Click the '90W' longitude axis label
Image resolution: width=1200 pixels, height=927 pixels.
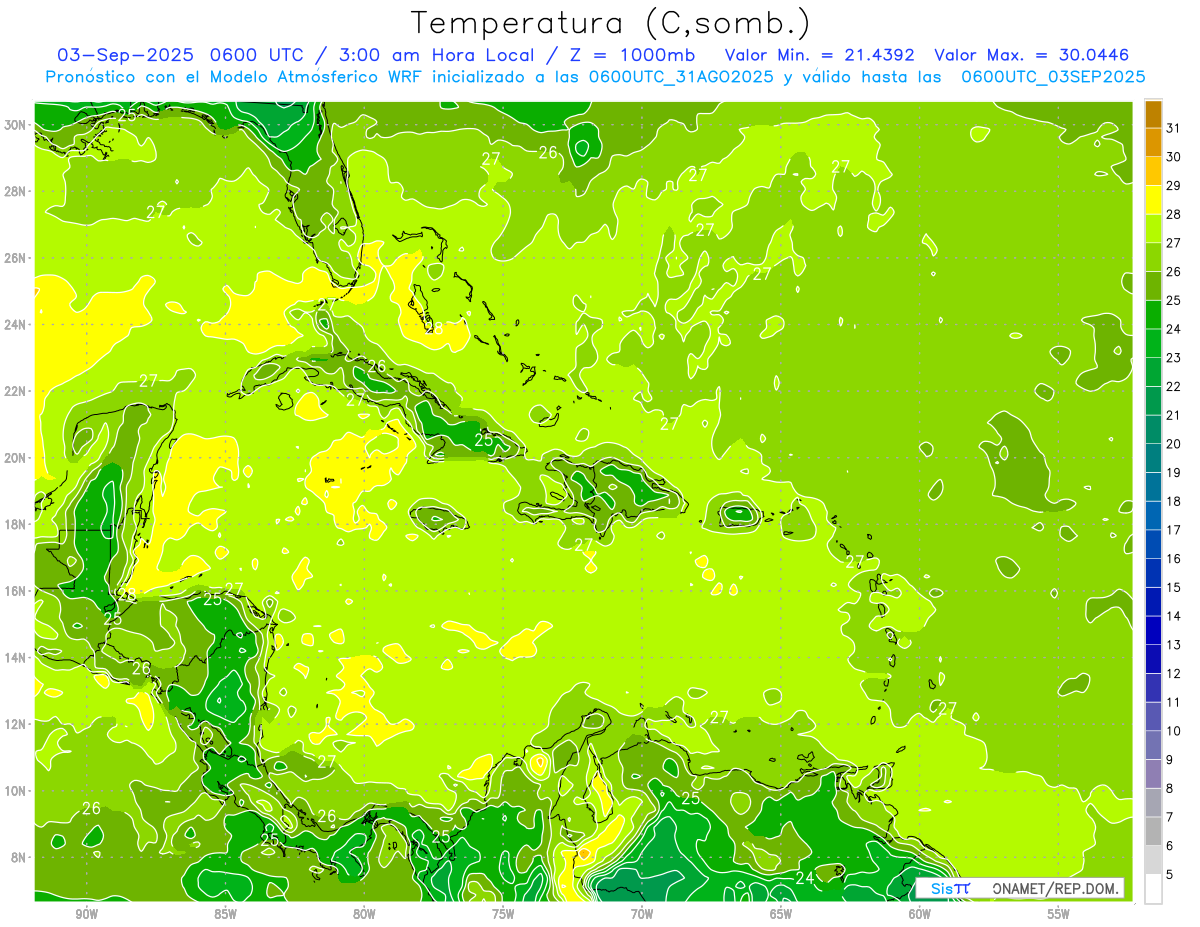[86, 914]
